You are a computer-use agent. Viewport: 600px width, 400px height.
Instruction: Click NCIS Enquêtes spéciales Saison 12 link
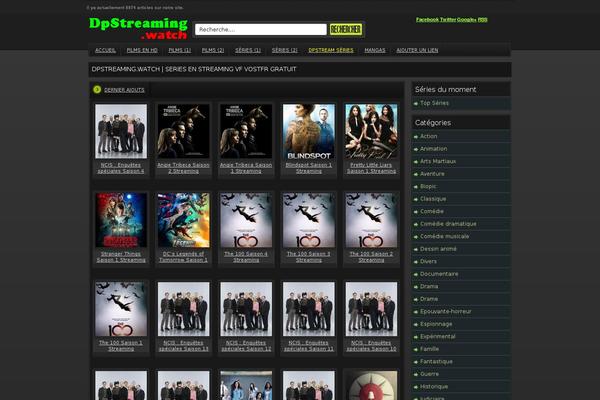[x=246, y=346]
